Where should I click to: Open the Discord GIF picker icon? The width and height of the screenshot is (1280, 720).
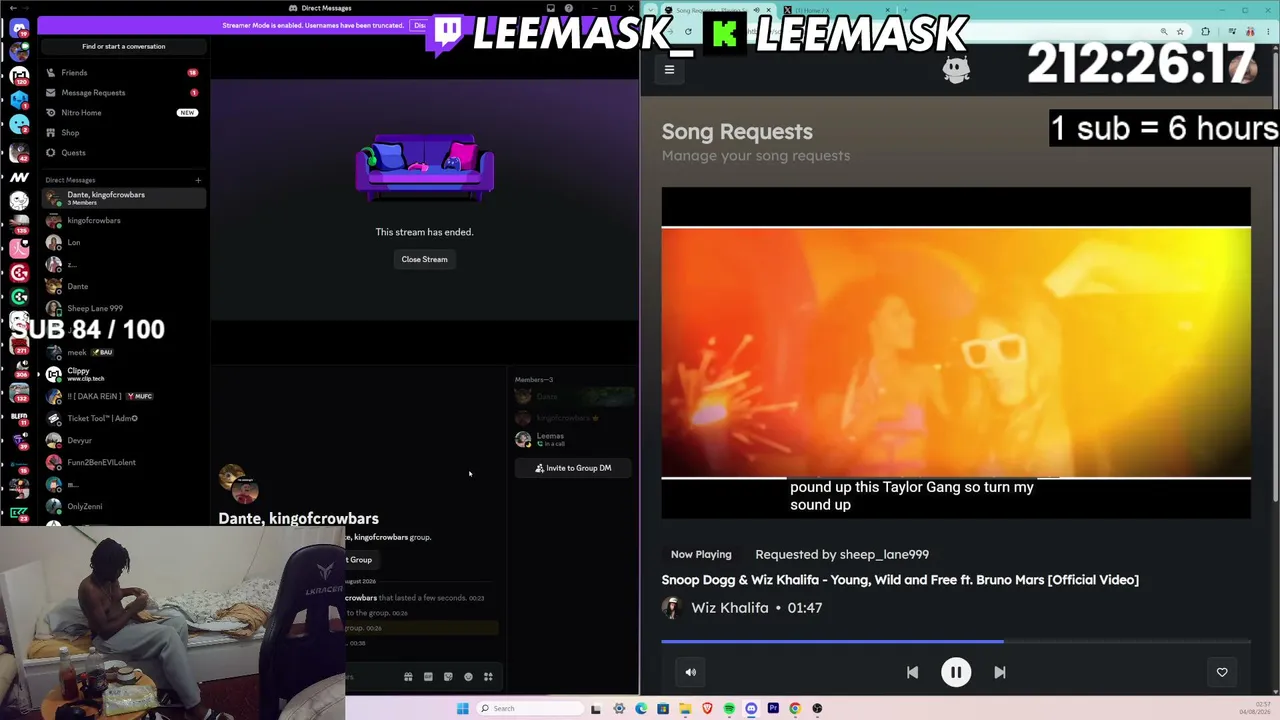(428, 677)
